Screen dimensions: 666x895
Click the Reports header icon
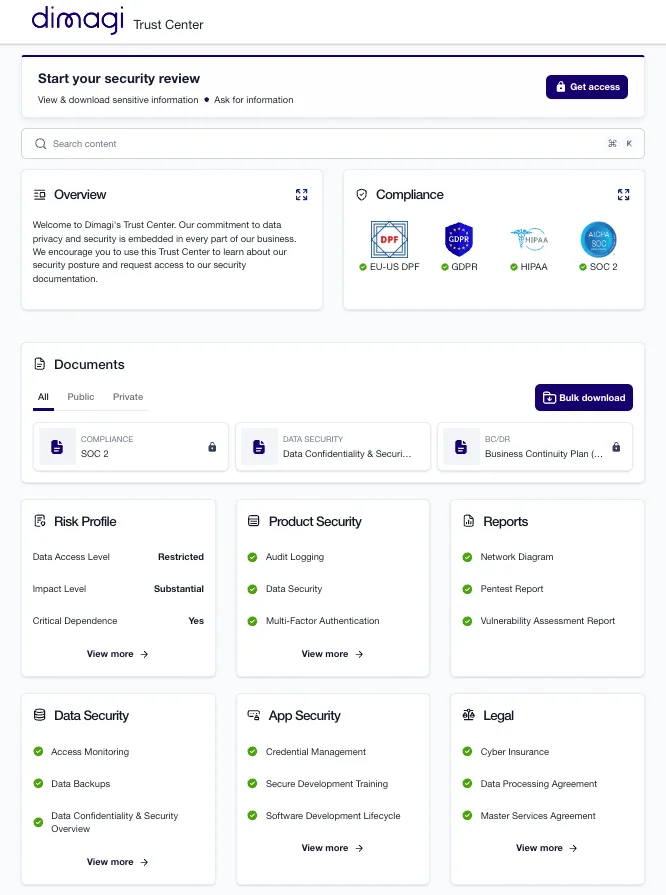click(x=469, y=521)
